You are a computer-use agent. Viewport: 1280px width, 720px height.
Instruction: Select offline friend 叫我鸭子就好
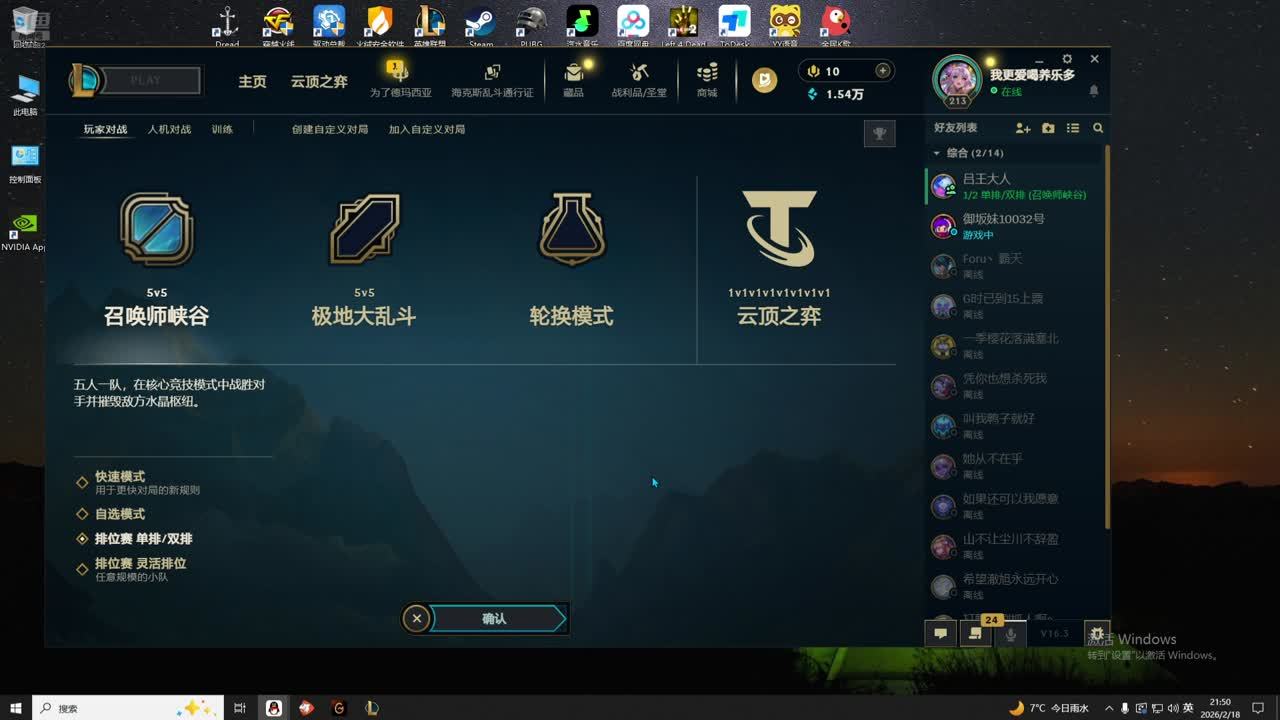[x=1013, y=426]
